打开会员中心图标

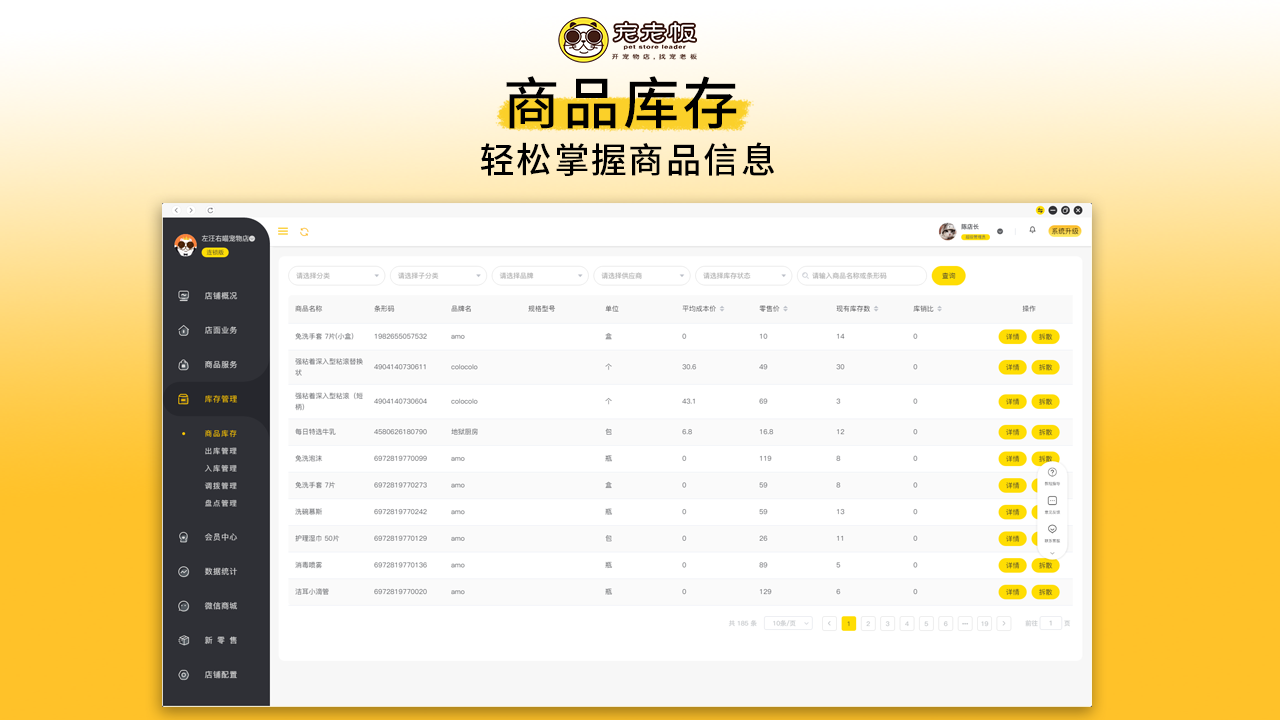(x=183, y=537)
